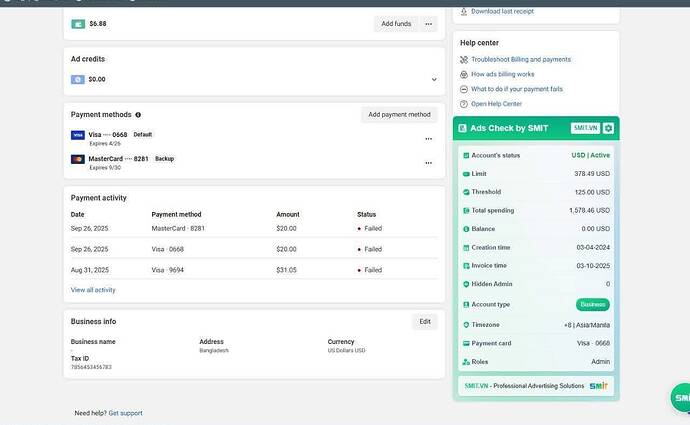Click the $6.88 funds balance
The width and height of the screenshot is (690, 425).
tap(98, 24)
